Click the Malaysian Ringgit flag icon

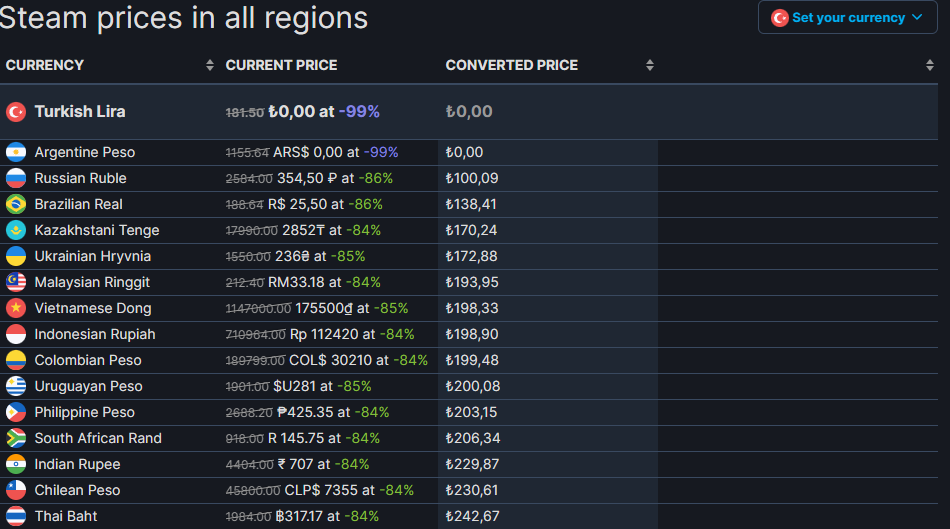[x=16, y=282]
